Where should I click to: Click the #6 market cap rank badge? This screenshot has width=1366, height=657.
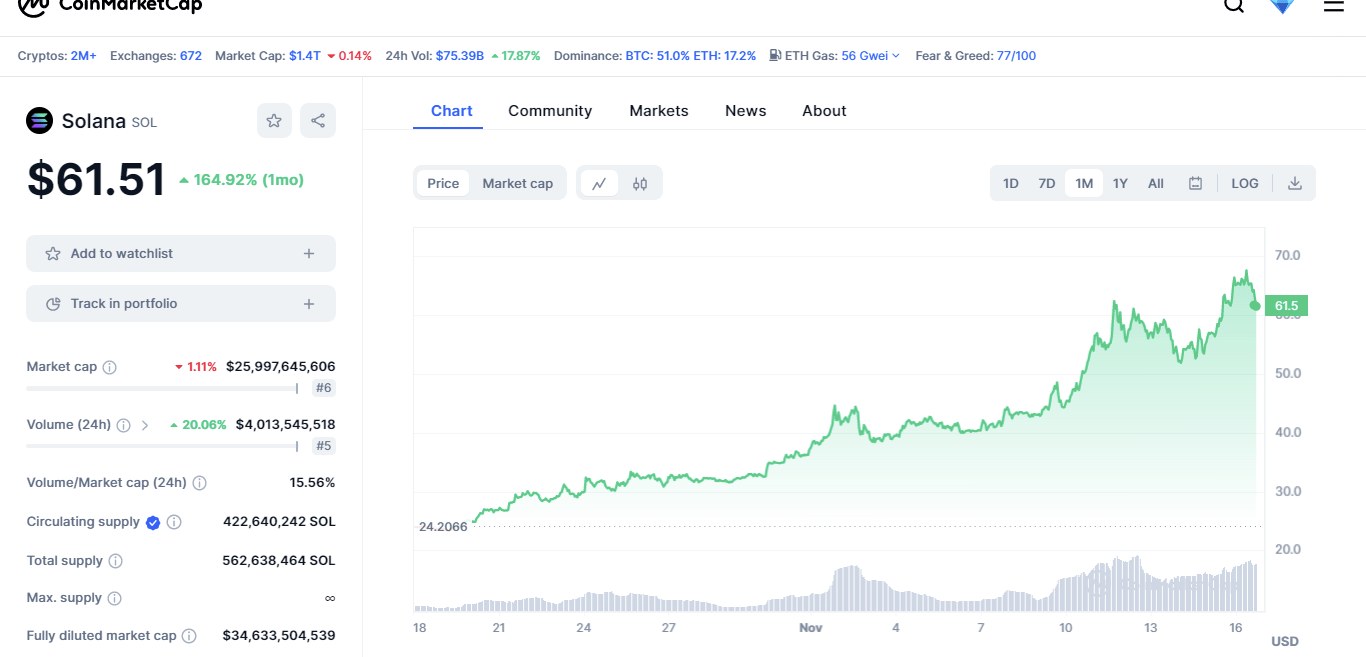(323, 388)
